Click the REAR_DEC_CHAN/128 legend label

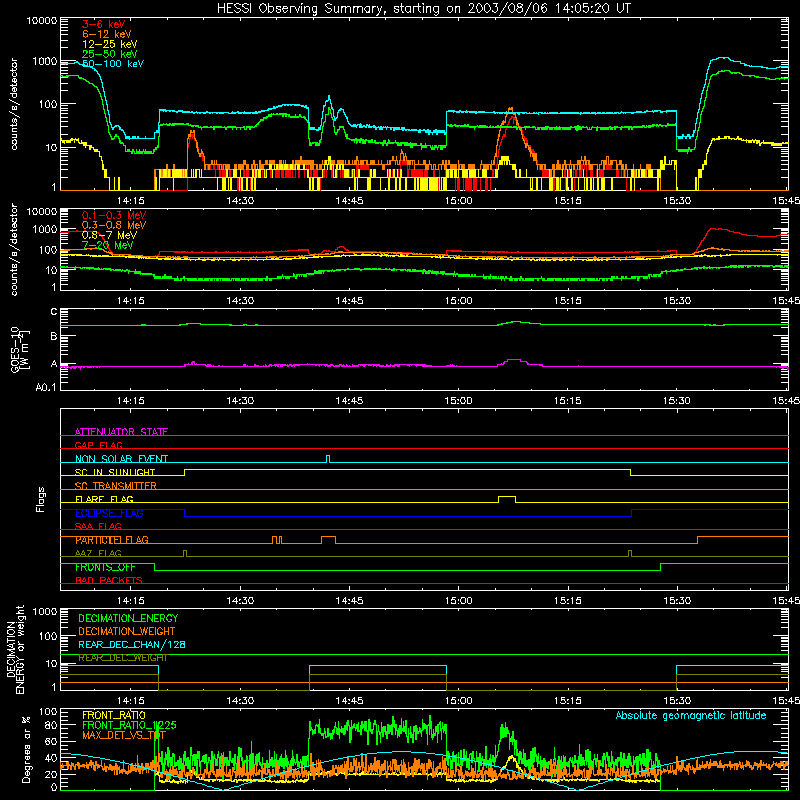pos(132,644)
